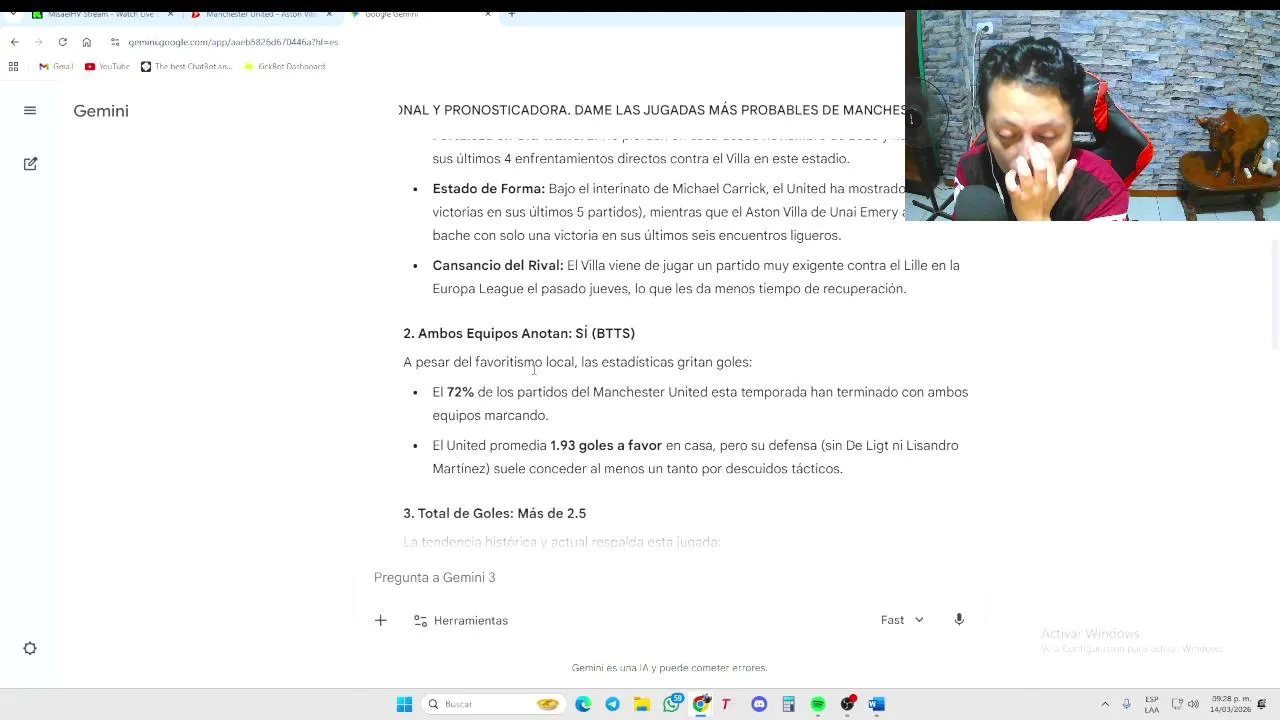Reload the page with the refresh icon
This screenshot has height=720, width=1280.
tap(62, 42)
